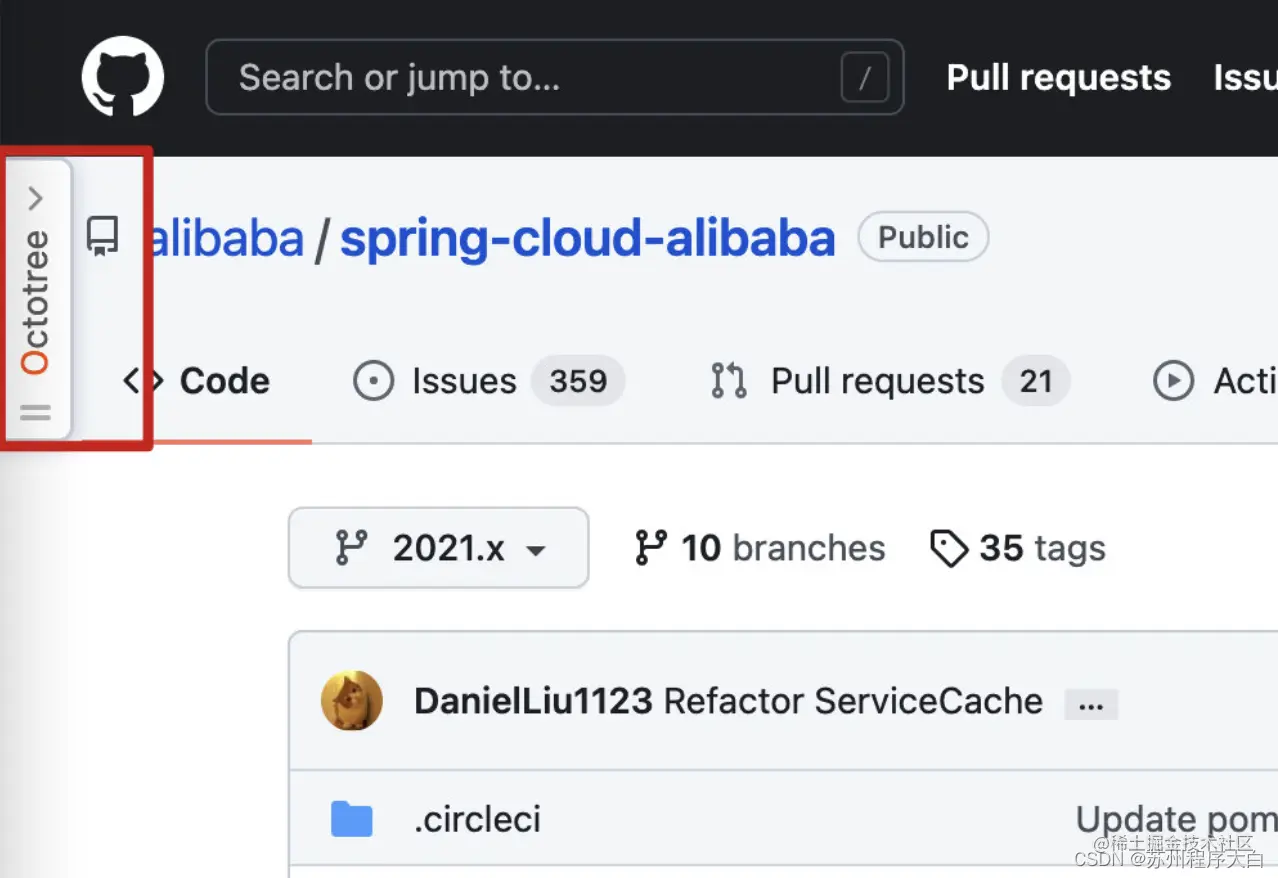
Task: Switch to the Code tab
Action: coord(197,381)
